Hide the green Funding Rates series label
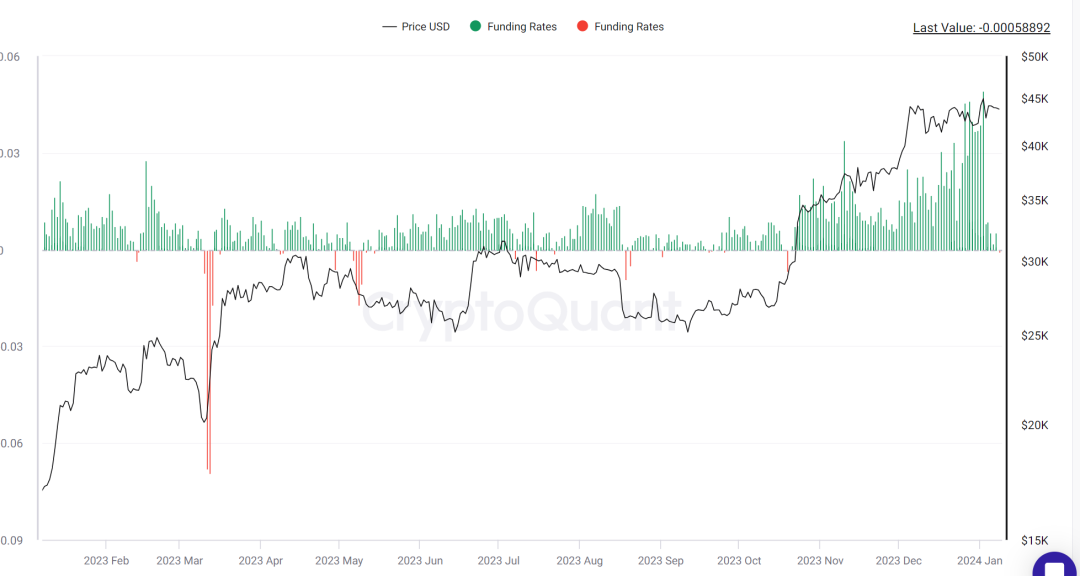This screenshot has height=576, width=1080. [x=521, y=27]
